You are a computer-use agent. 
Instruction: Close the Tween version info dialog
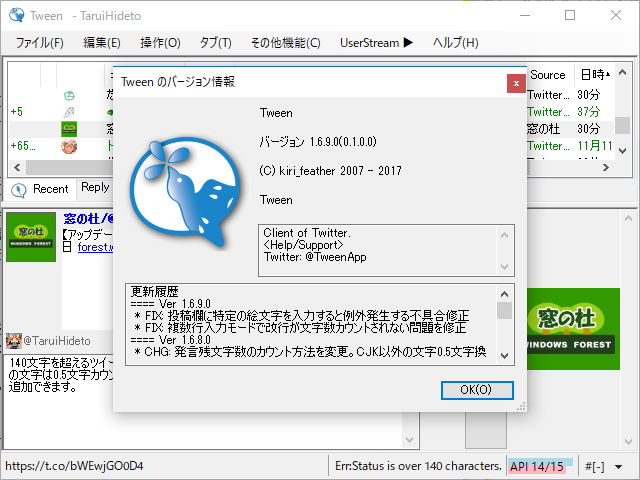pos(516,83)
